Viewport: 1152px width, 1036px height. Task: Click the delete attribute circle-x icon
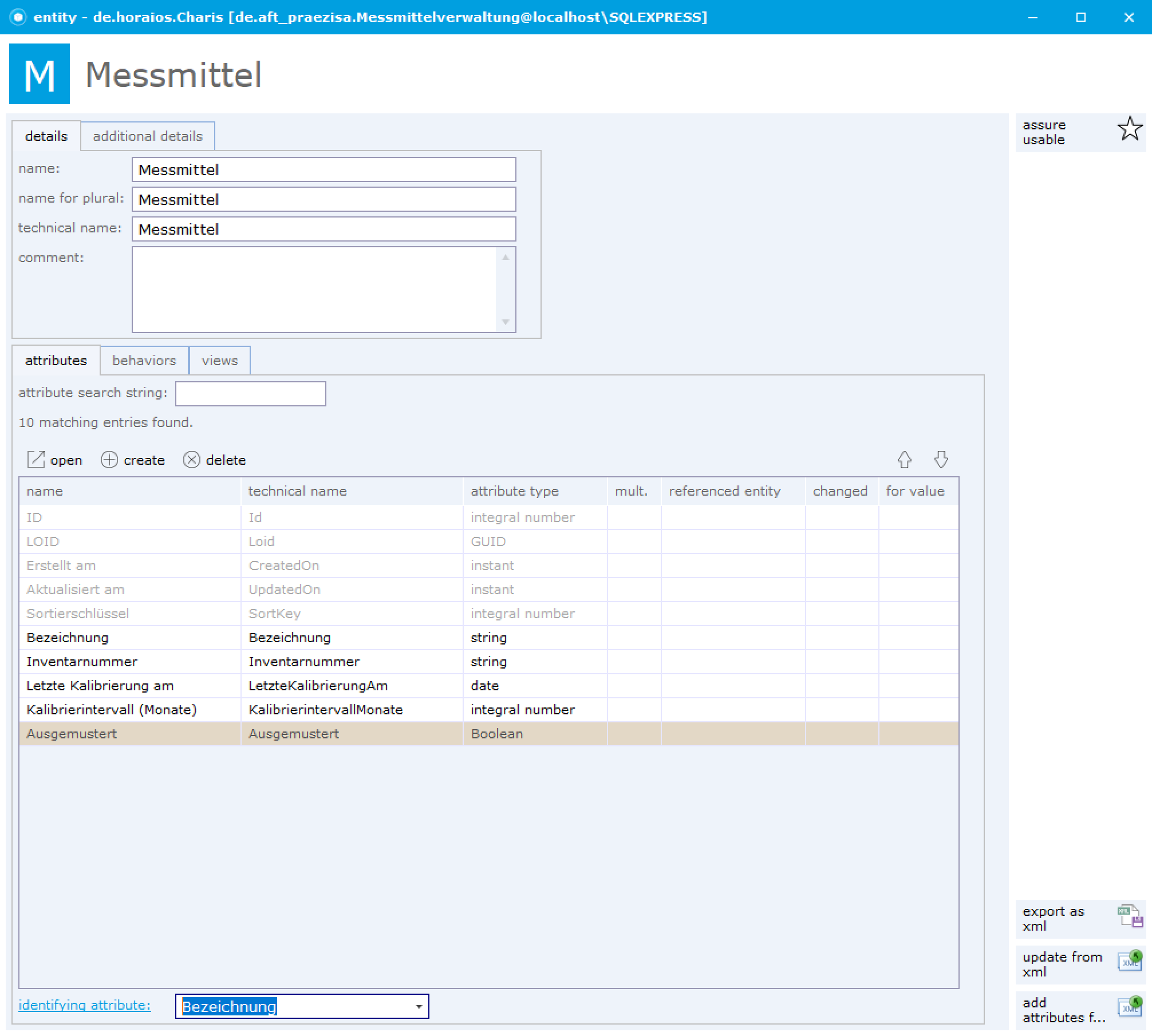(192, 460)
